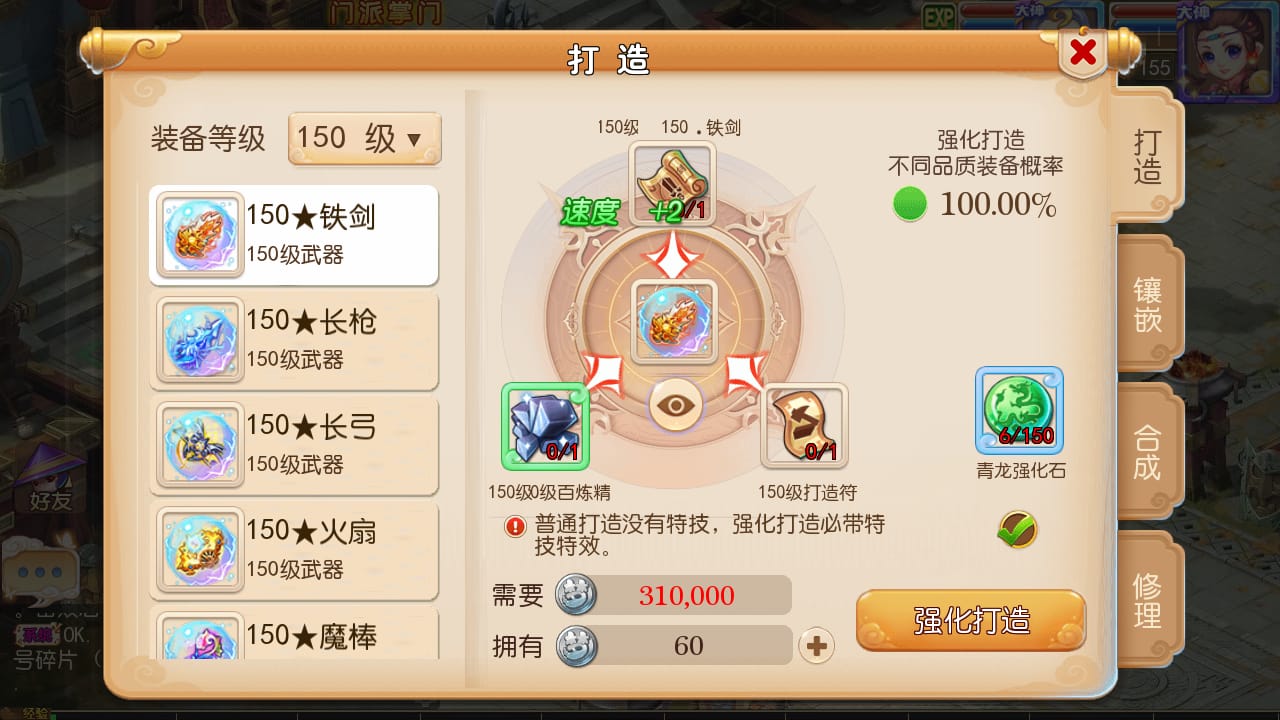This screenshot has width=1280, height=720.
Task: Toggle the eye preview icon
Action: (675, 405)
